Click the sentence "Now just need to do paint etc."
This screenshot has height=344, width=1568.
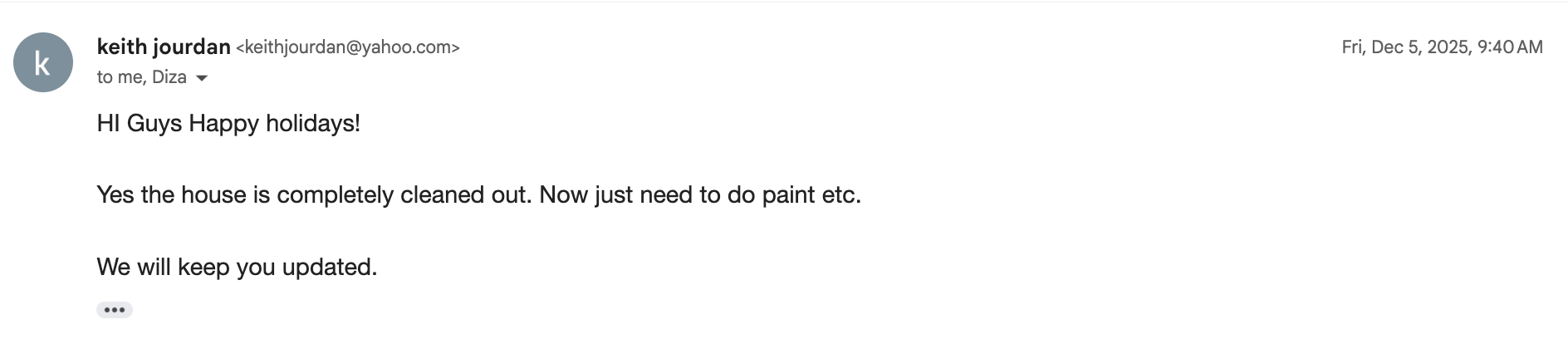(x=700, y=195)
